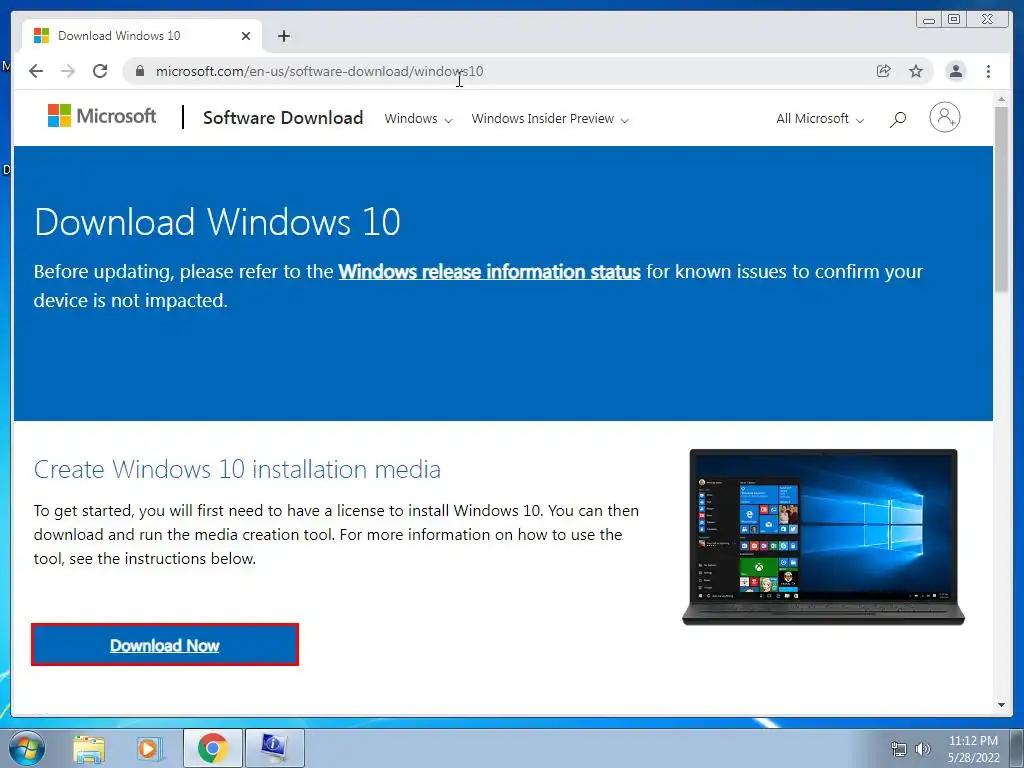The width and height of the screenshot is (1024, 768).
Task: Close the Download Windows 10 tab
Action: (246, 36)
